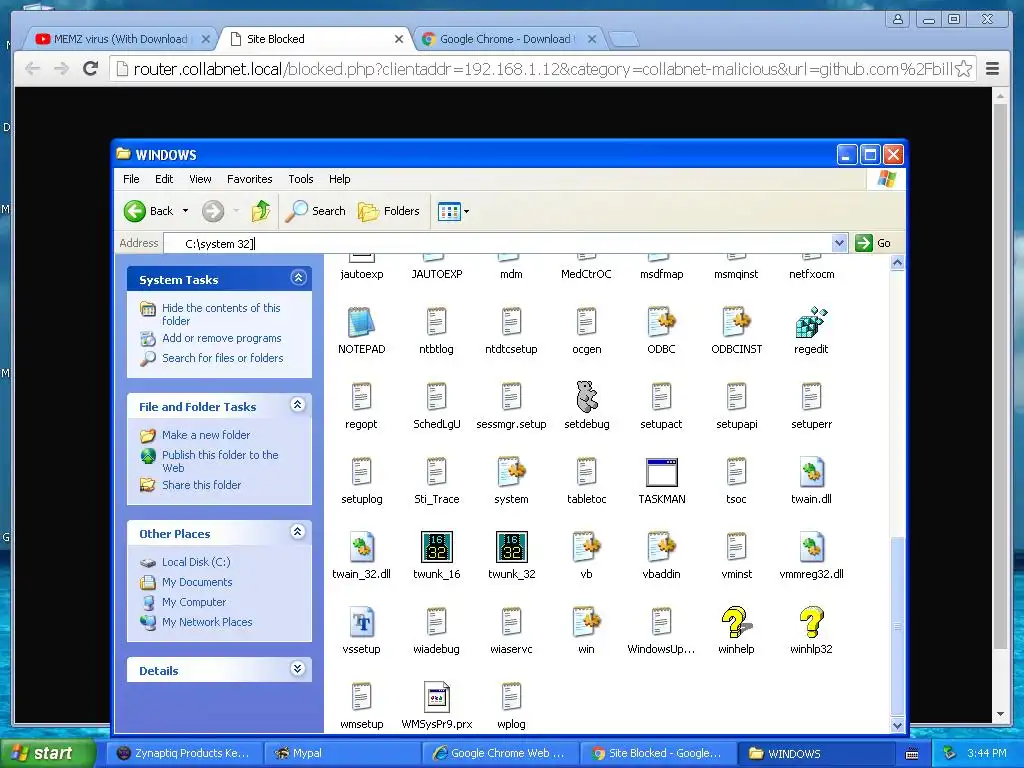
Task: Switch to Mypal in the taskbar
Action: 342,753
